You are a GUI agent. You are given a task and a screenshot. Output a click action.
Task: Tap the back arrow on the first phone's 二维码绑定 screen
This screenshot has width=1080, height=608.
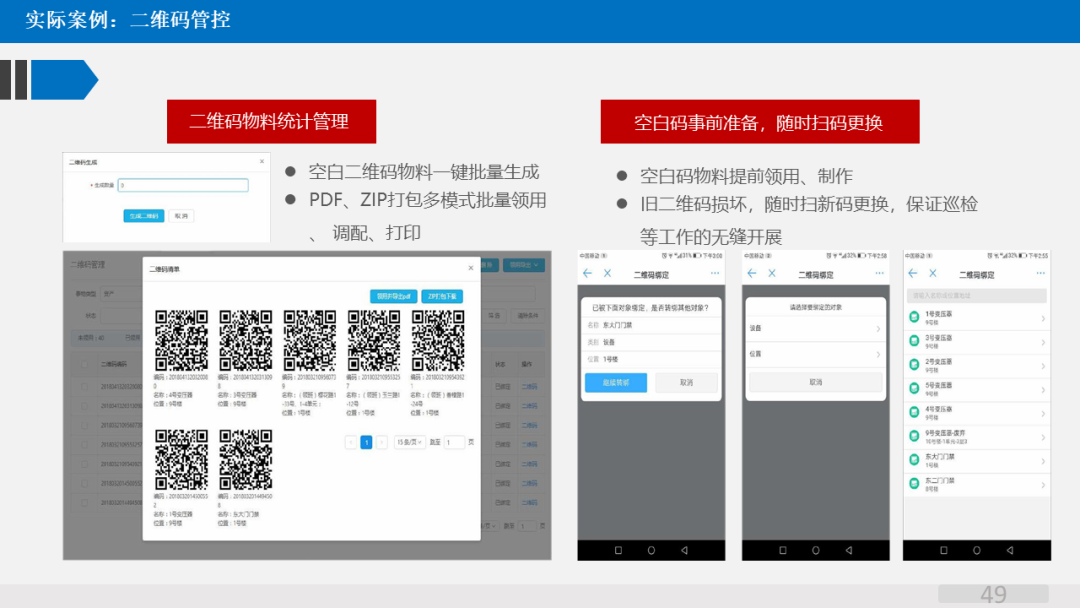(586, 273)
